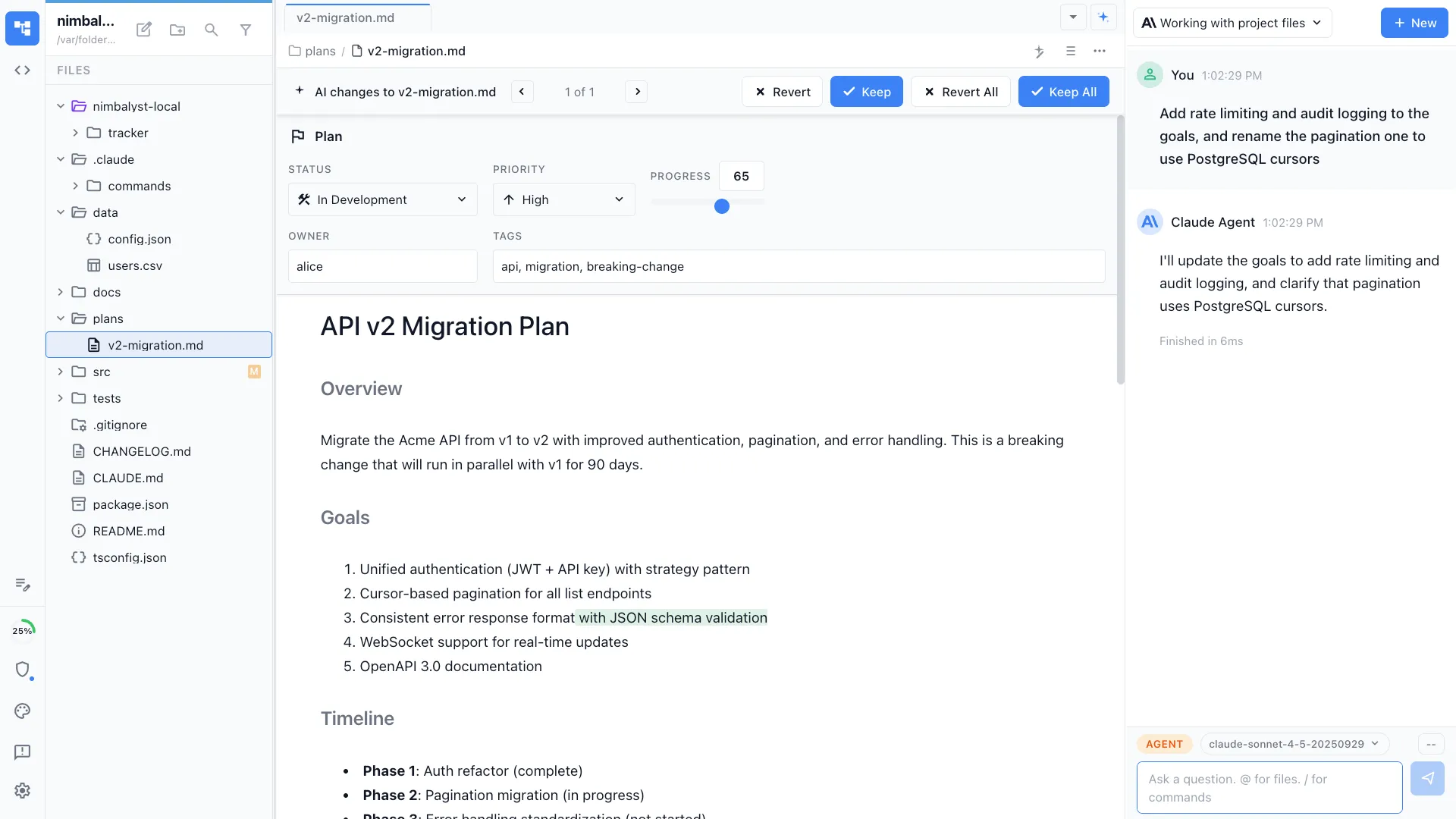This screenshot has width=1456, height=819.
Task: Open the new file edit icon
Action: tap(143, 30)
